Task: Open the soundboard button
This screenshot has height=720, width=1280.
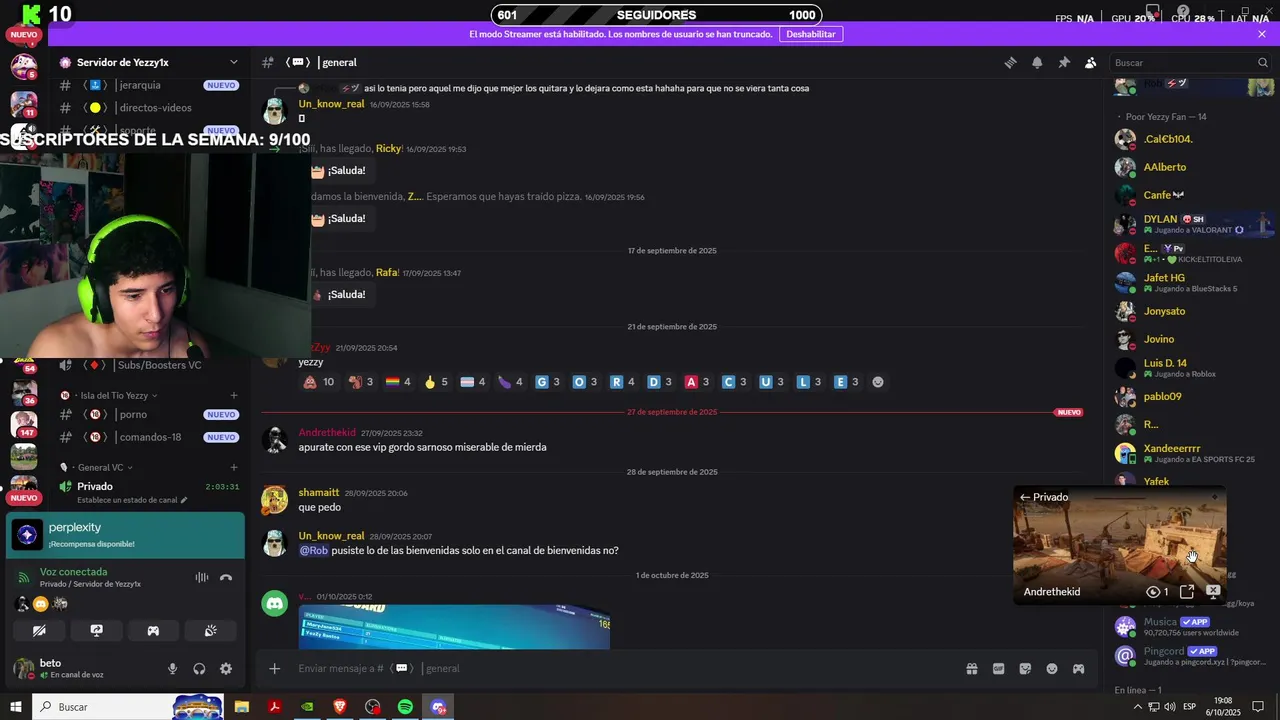Action: (211, 631)
